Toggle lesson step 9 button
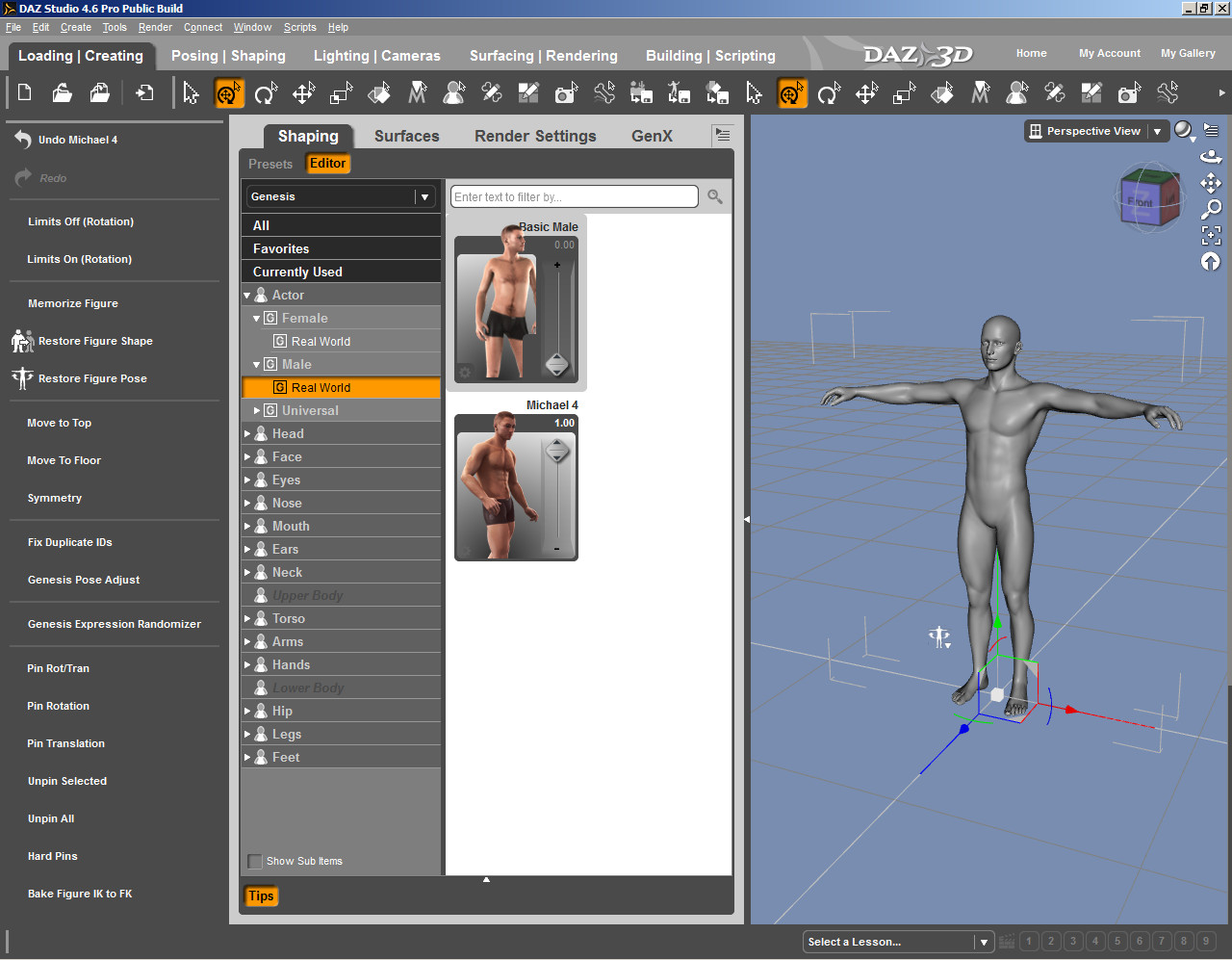The height and width of the screenshot is (960, 1232). pos(1206,942)
